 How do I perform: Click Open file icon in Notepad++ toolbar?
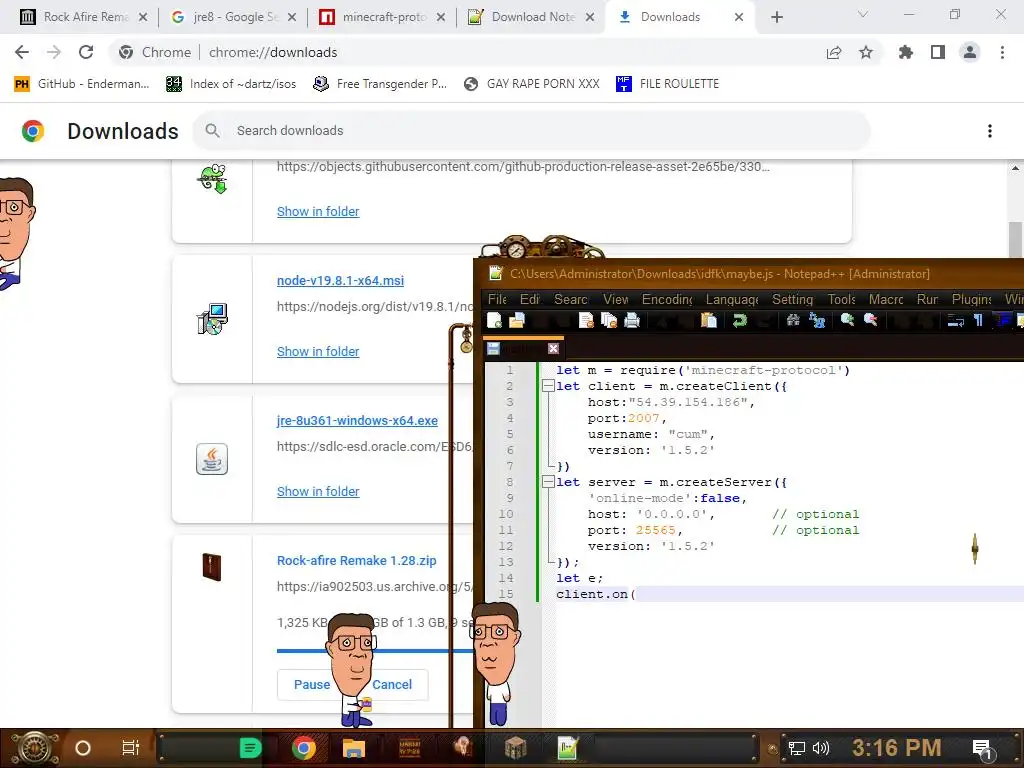pos(517,320)
